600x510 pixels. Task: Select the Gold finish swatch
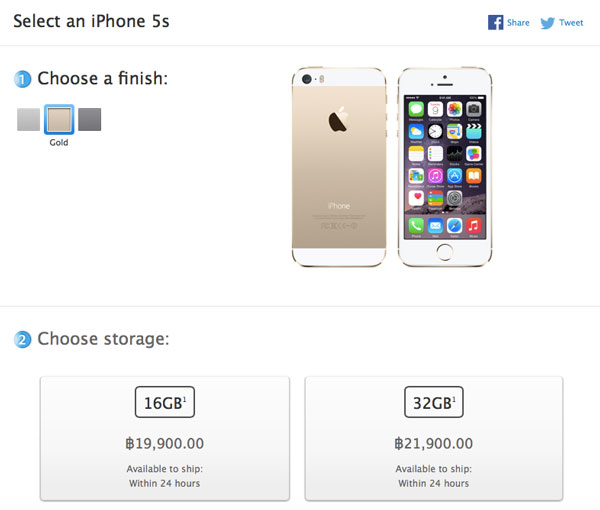(59, 119)
